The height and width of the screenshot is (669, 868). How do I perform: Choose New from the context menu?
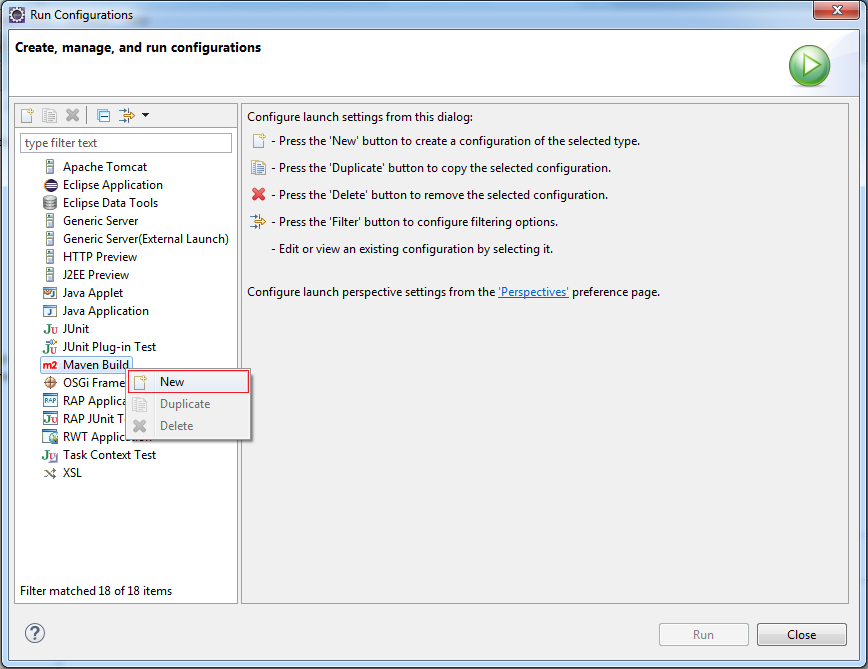[x=189, y=382]
